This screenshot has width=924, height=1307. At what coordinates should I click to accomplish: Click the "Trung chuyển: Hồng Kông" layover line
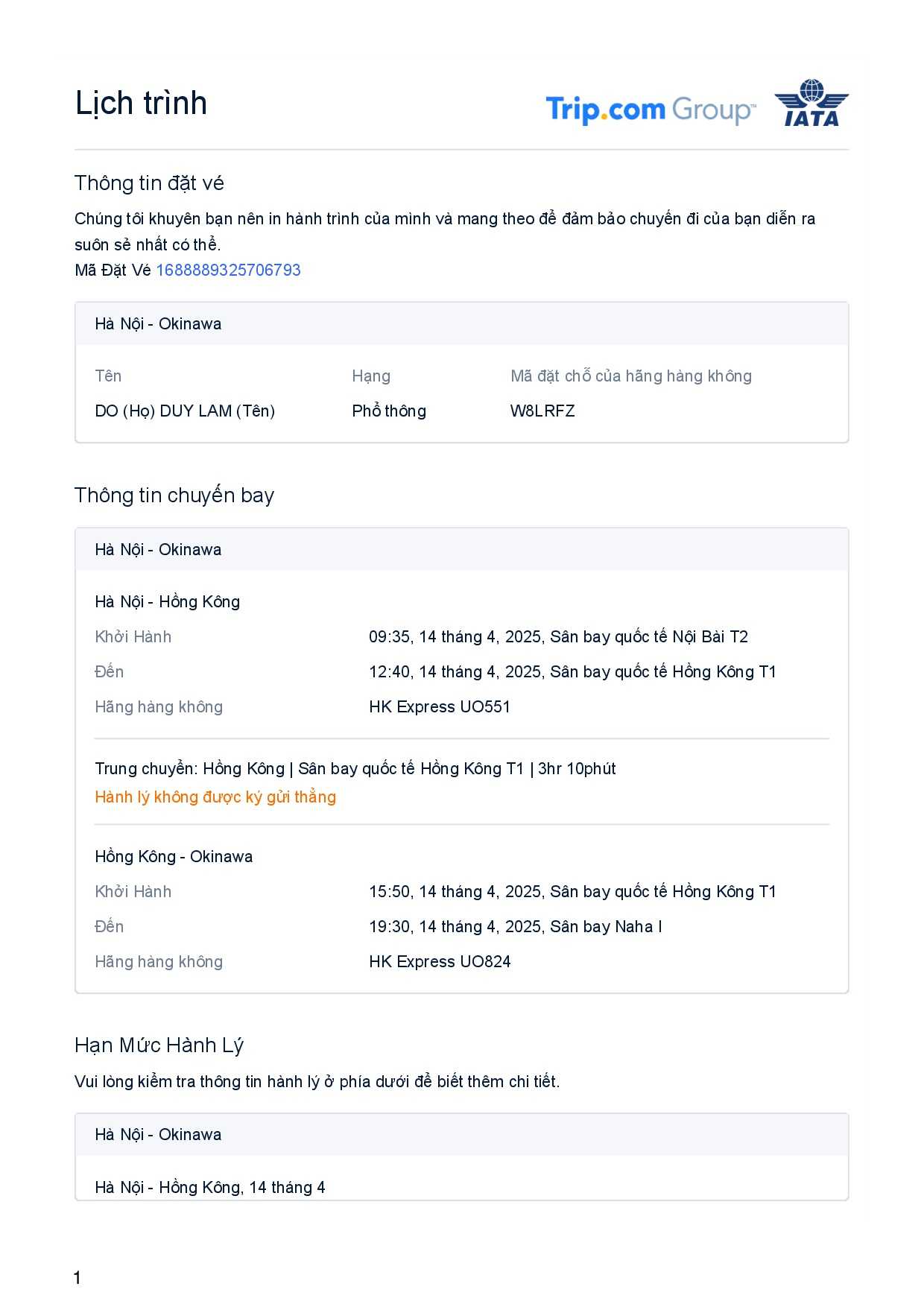point(355,769)
